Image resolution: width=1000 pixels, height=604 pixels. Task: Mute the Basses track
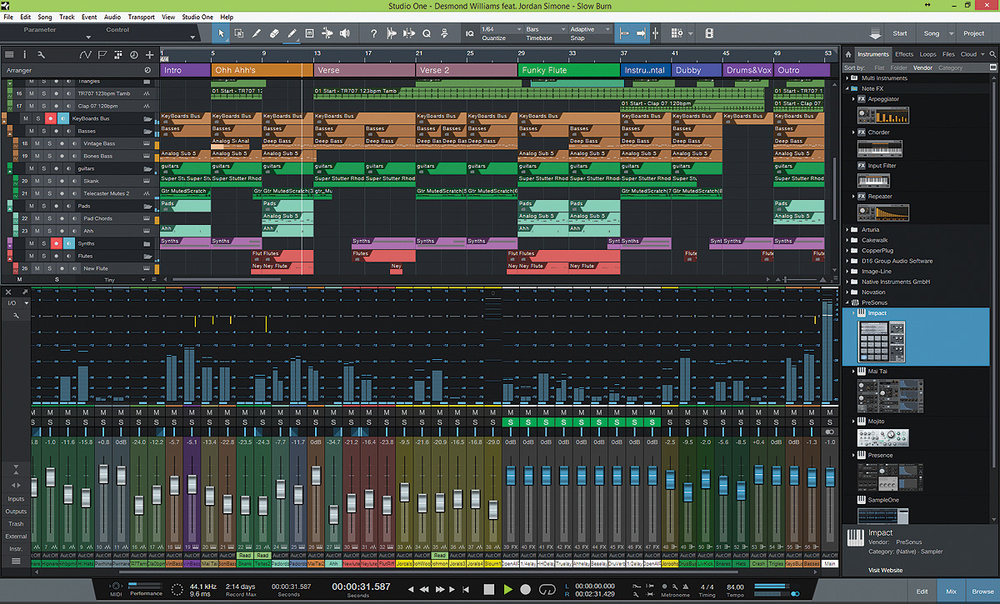click(x=31, y=131)
